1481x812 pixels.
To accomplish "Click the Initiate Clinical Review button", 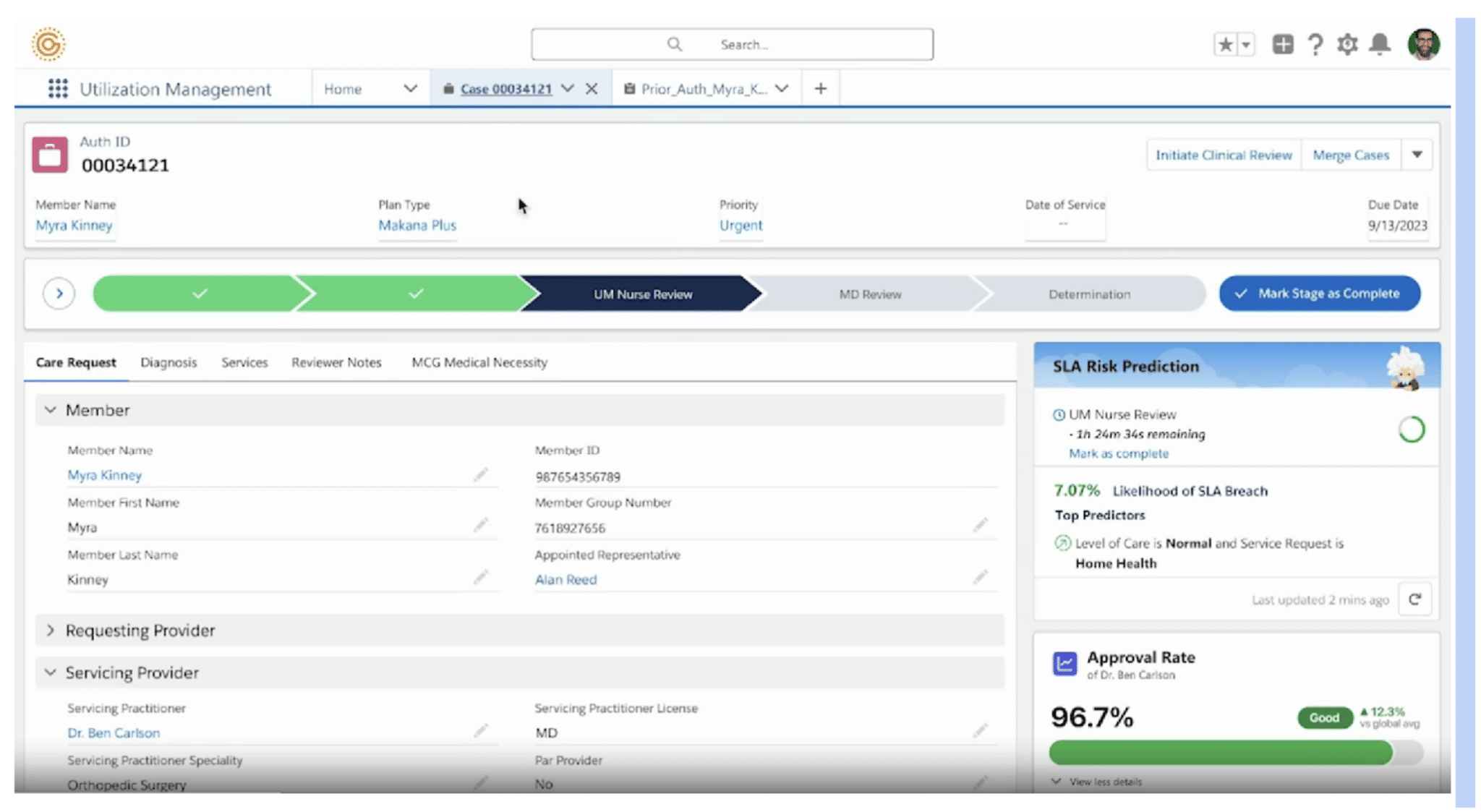I will 1224,154.
